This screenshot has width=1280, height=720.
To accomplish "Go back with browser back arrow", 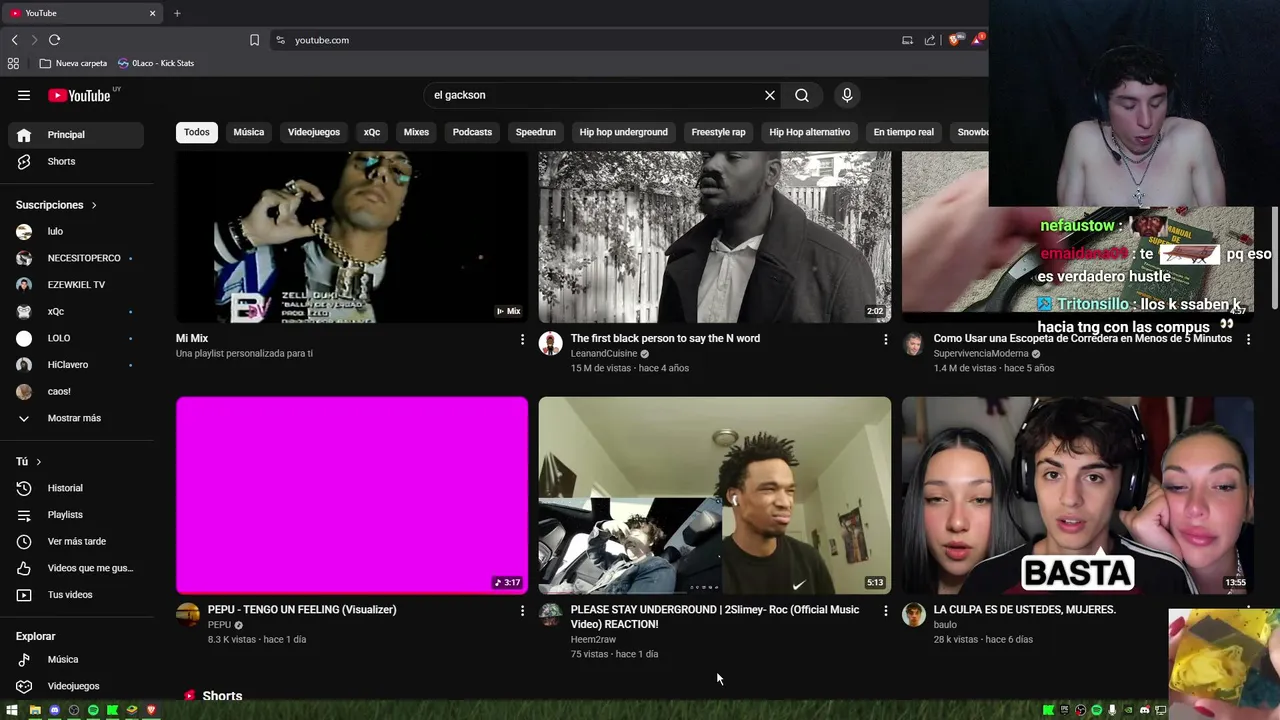I will (x=14, y=40).
